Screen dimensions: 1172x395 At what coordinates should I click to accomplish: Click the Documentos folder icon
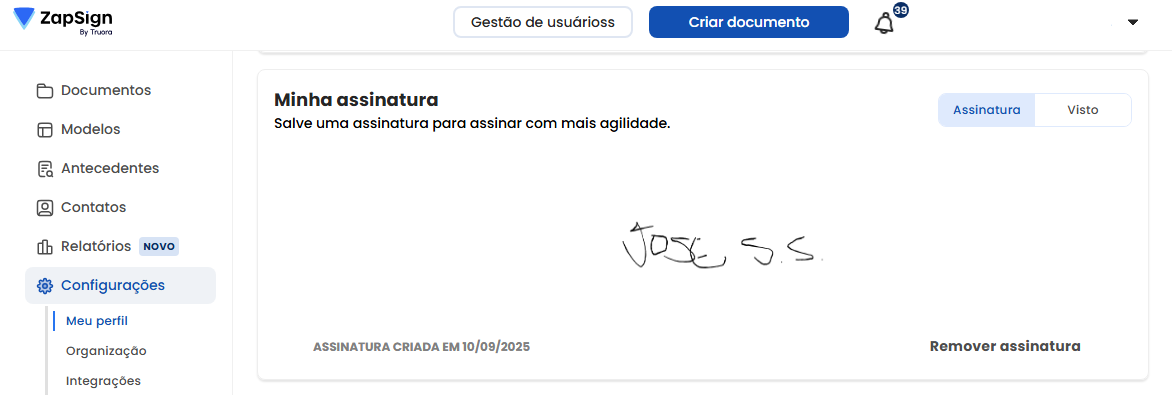tap(45, 91)
